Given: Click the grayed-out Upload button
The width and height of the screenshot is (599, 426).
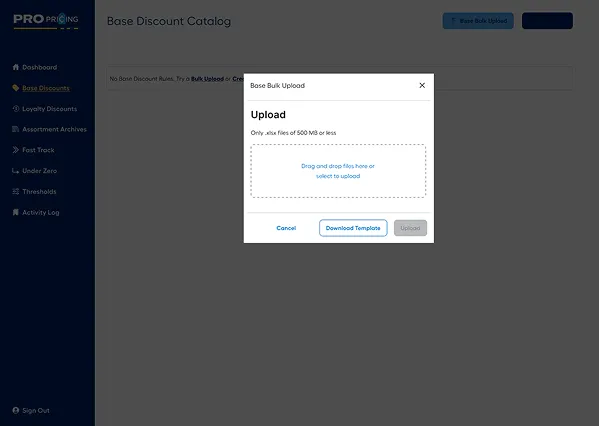Looking at the screenshot, I should click(410, 228).
